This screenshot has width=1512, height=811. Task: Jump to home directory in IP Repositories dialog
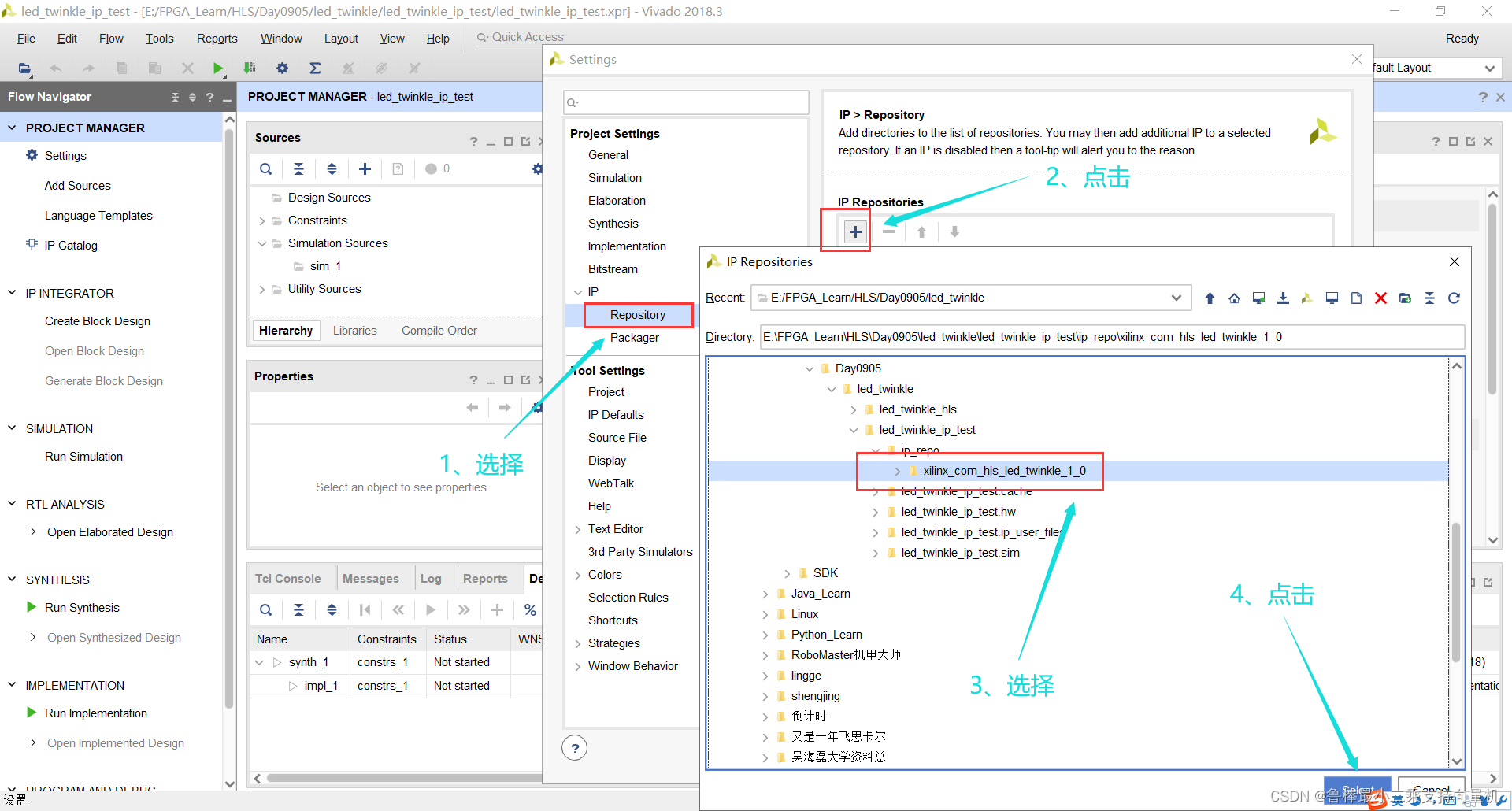coord(1234,298)
